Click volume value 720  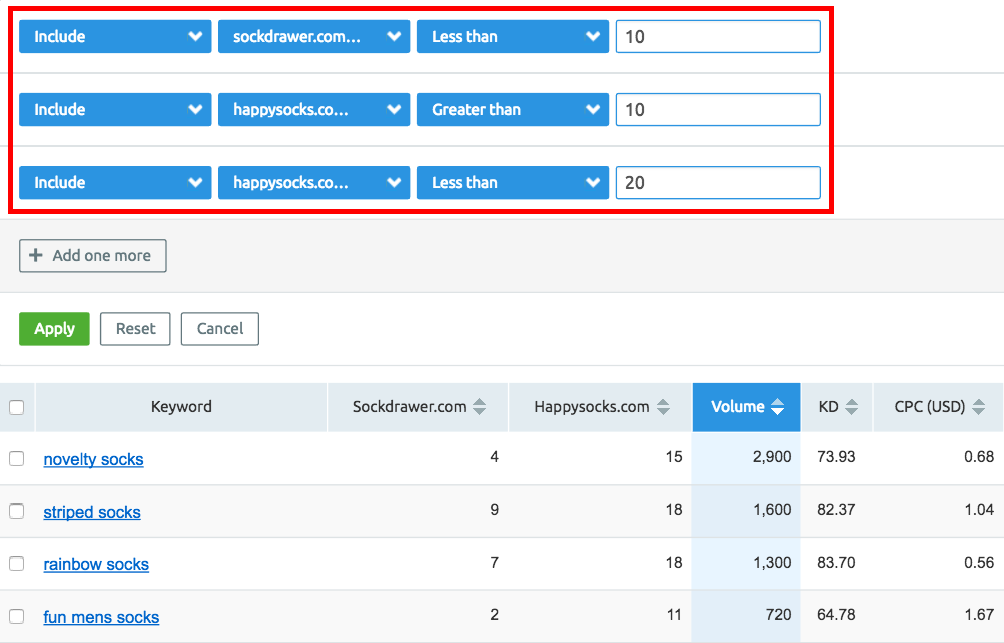pos(779,615)
